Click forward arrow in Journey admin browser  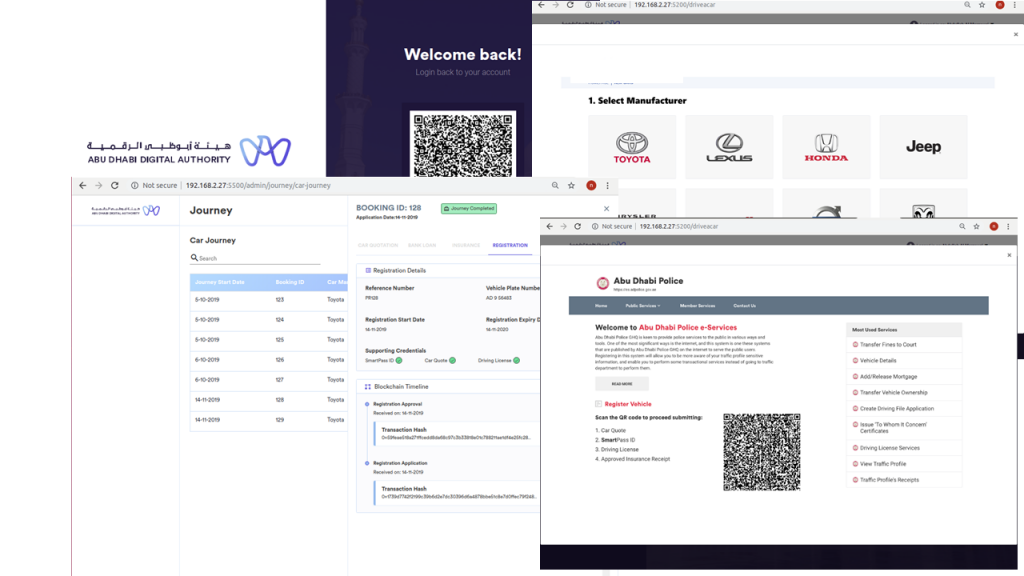[x=99, y=185]
